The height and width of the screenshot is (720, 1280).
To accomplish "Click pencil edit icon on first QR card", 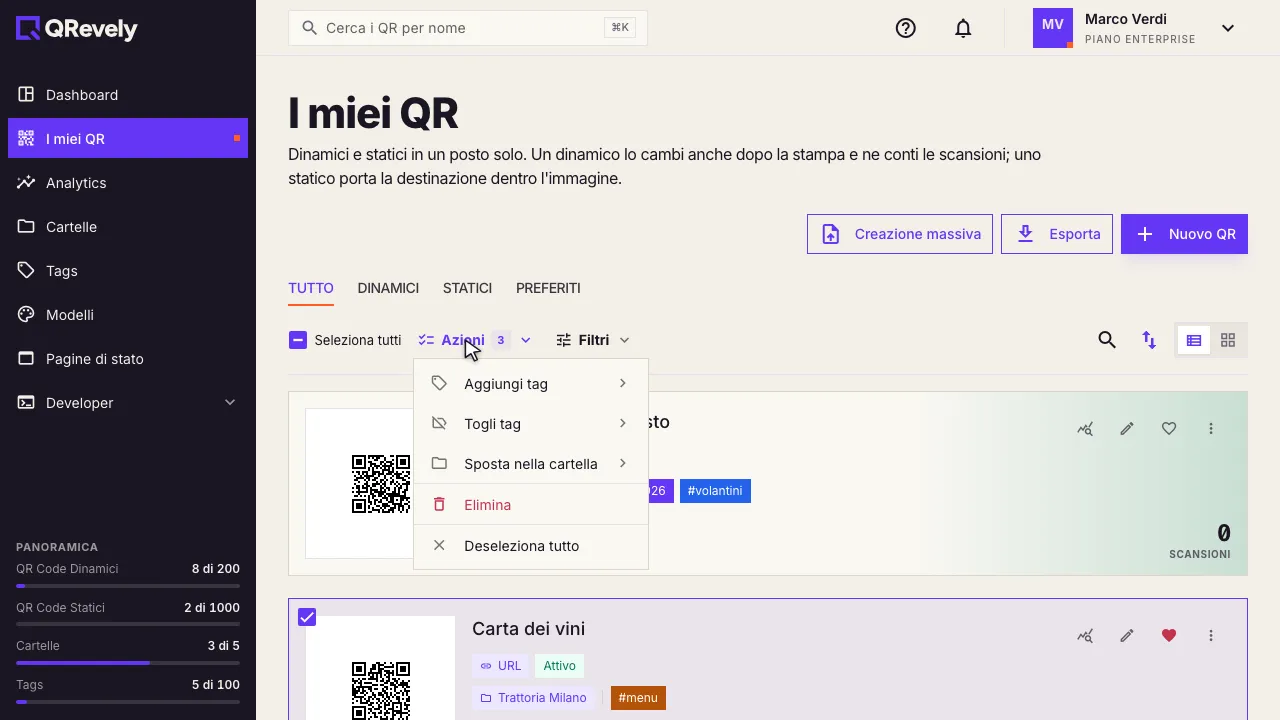I will pyautogui.click(x=1127, y=428).
